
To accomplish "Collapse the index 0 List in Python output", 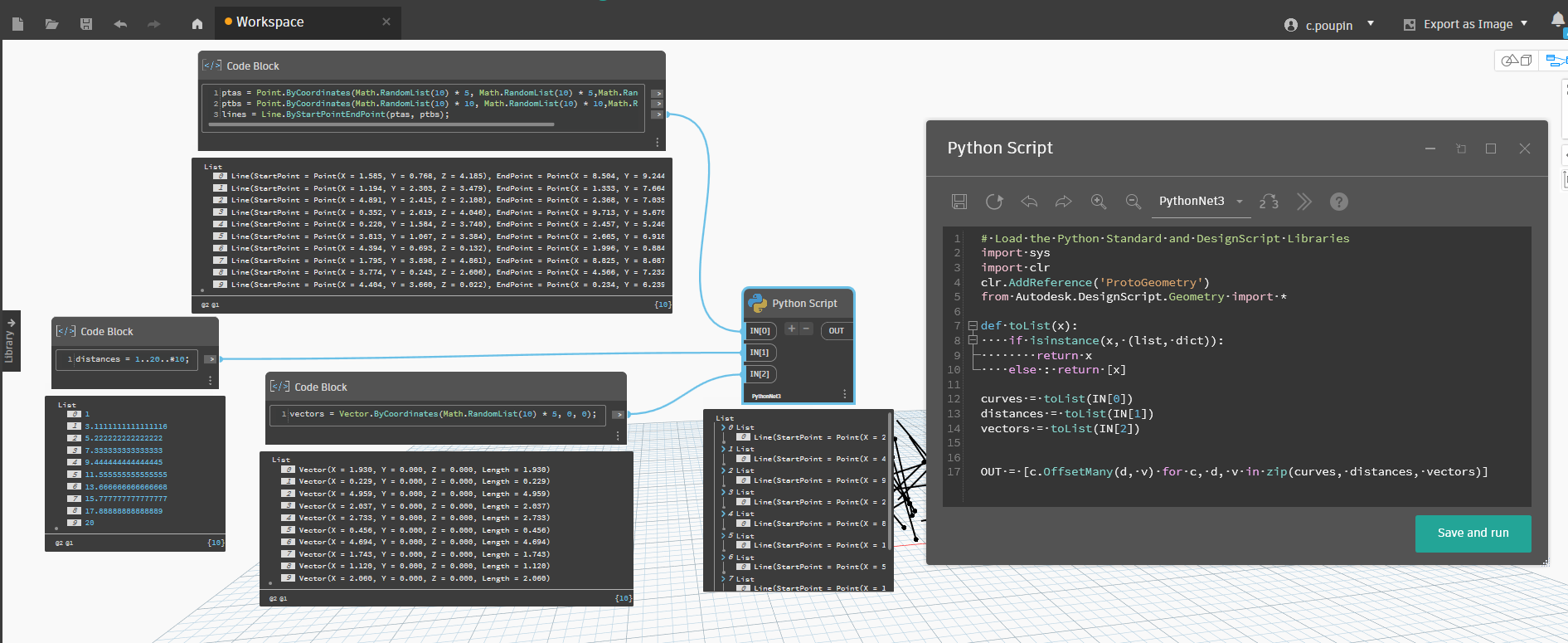I will 723,427.
